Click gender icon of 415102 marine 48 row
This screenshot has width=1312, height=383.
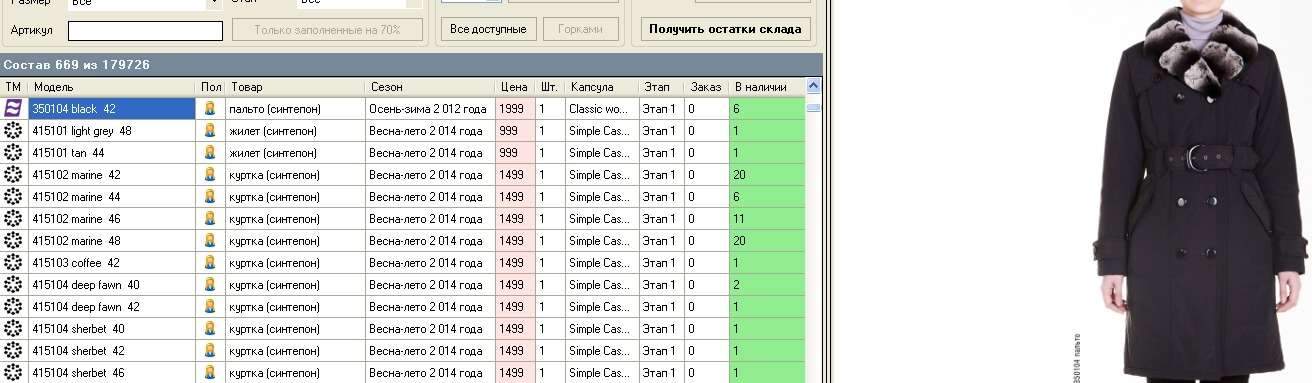pyautogui.click(x=210, y=240)
